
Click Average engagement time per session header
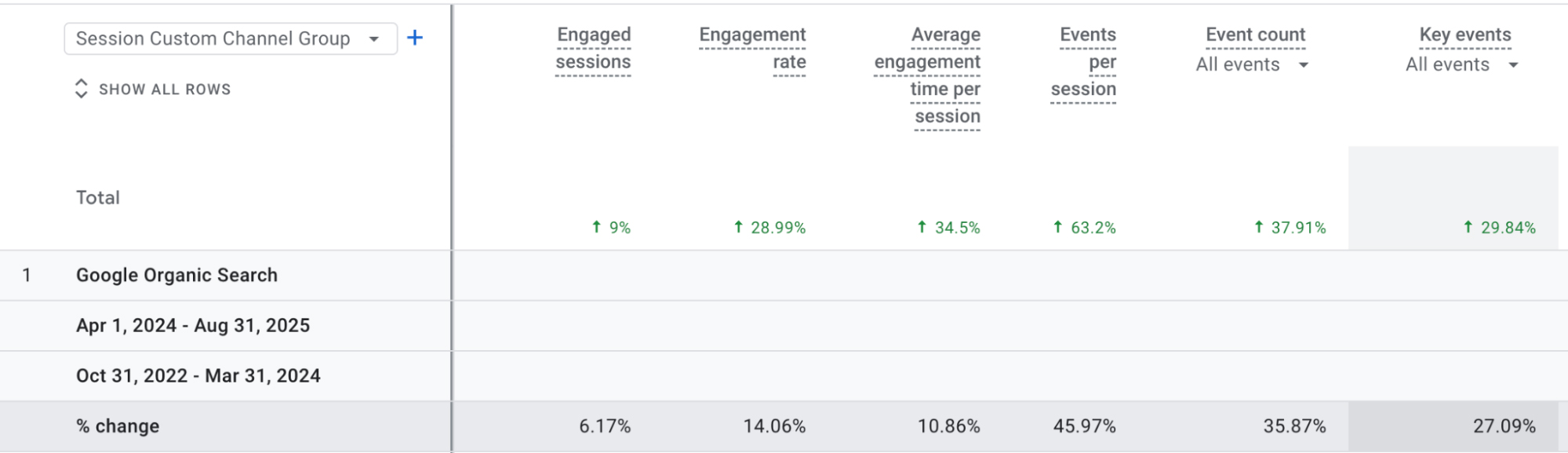[927, 75]
